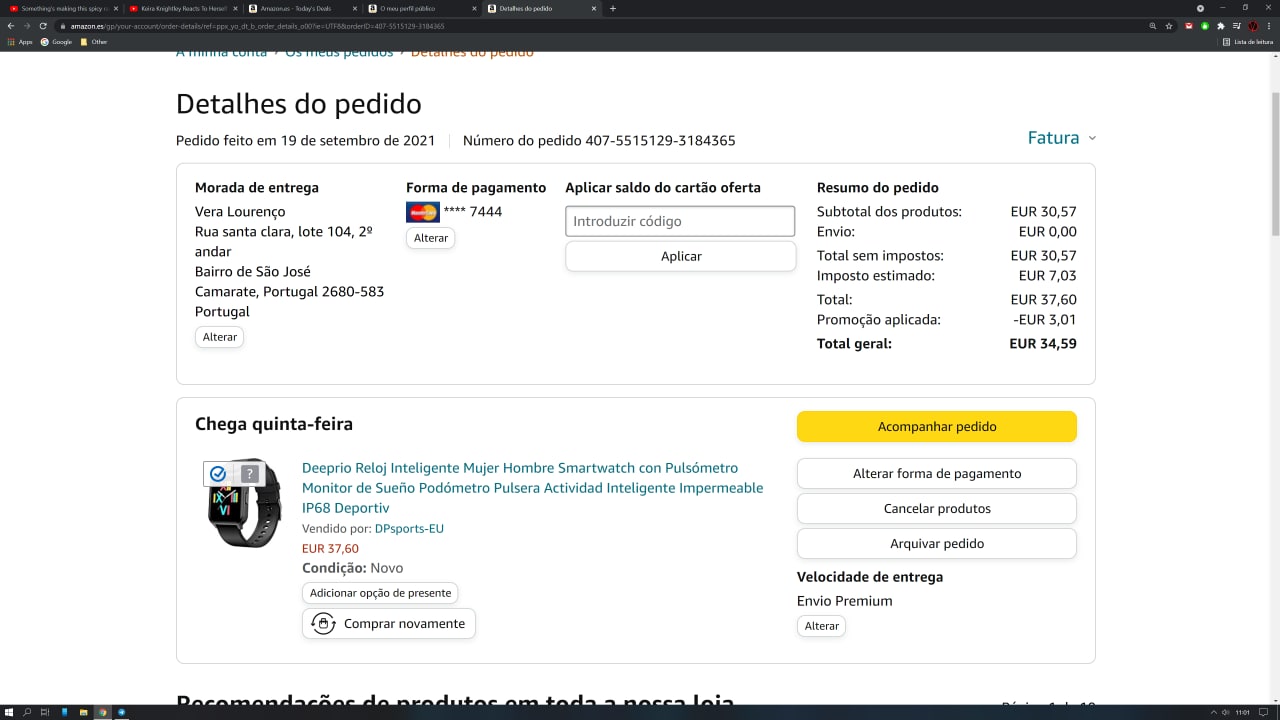Open a new browser tab
This screenshot has width=1280, height=720.
tap(613, 8)
